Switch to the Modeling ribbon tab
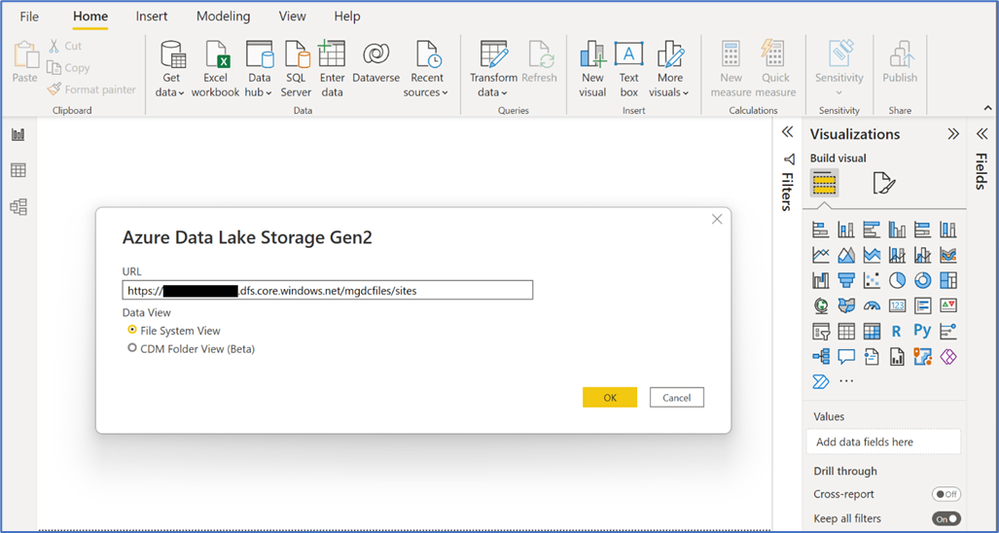 (x=223, y=17)
